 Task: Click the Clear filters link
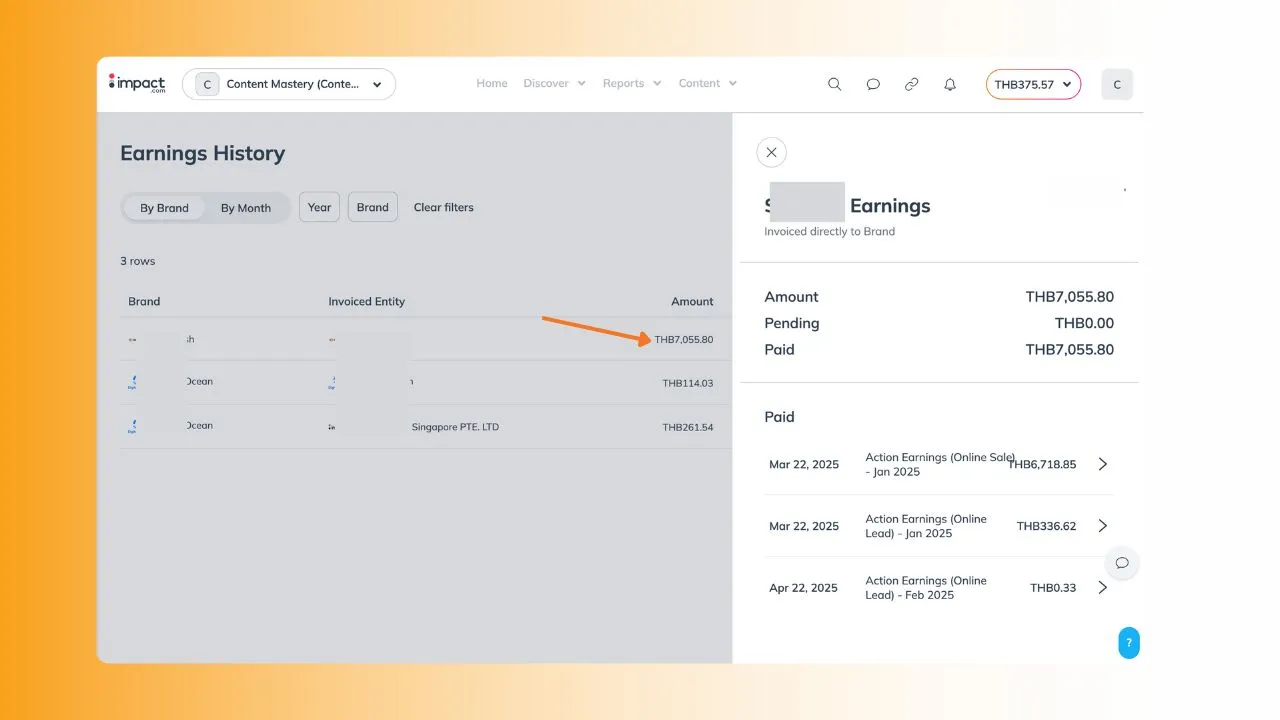pos(444,207)
